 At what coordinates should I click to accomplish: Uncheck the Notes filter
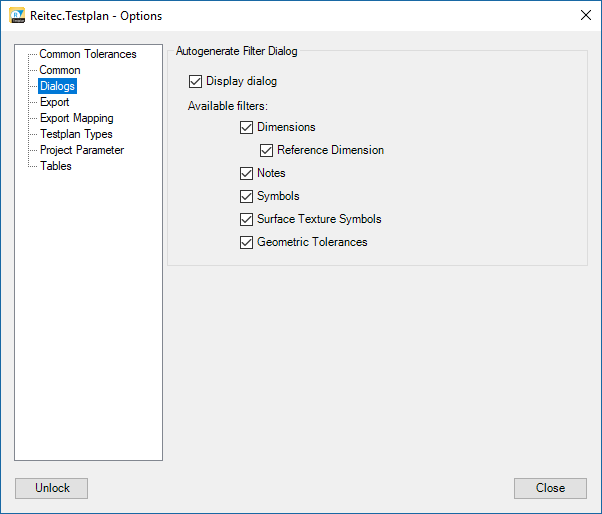pyautogui.click(x=247, y=173)
